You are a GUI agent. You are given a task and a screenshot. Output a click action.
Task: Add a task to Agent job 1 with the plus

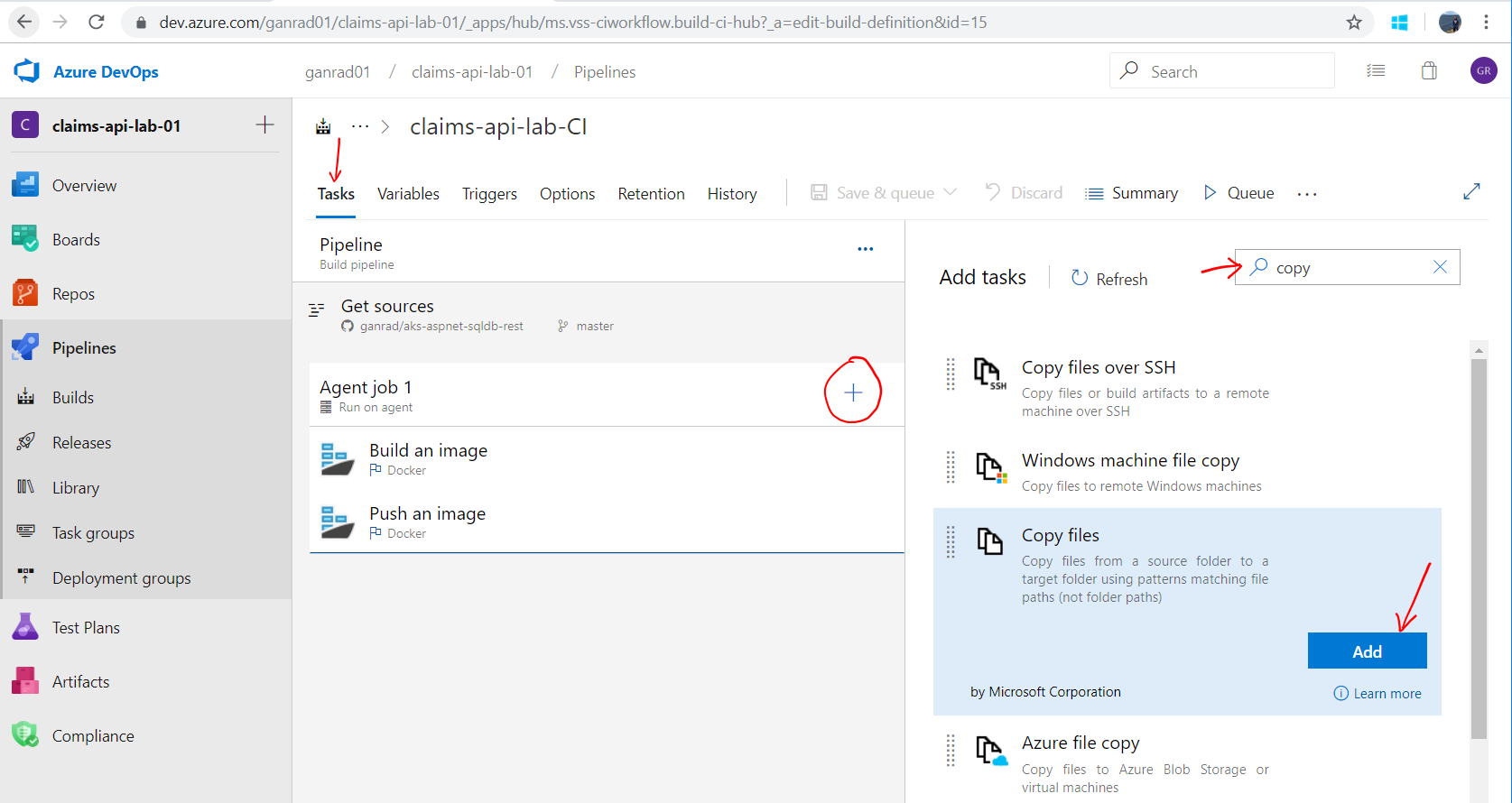[853, 392]
